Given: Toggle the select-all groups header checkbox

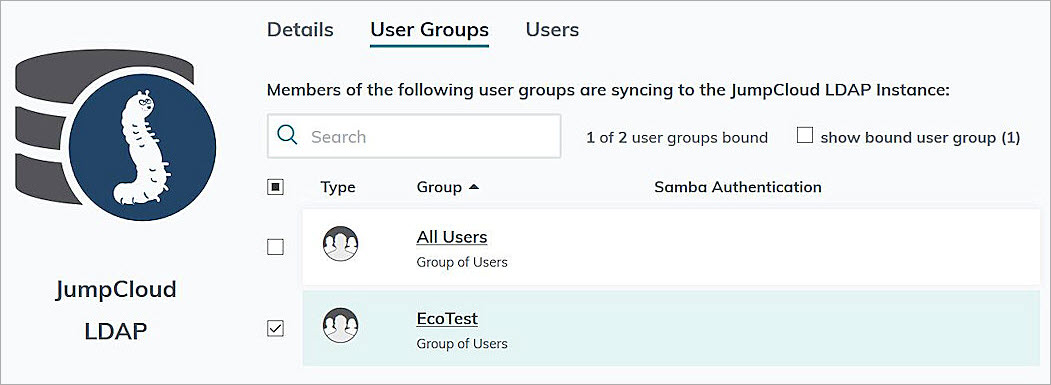Looking at the screenshot, I should [275, 187].
